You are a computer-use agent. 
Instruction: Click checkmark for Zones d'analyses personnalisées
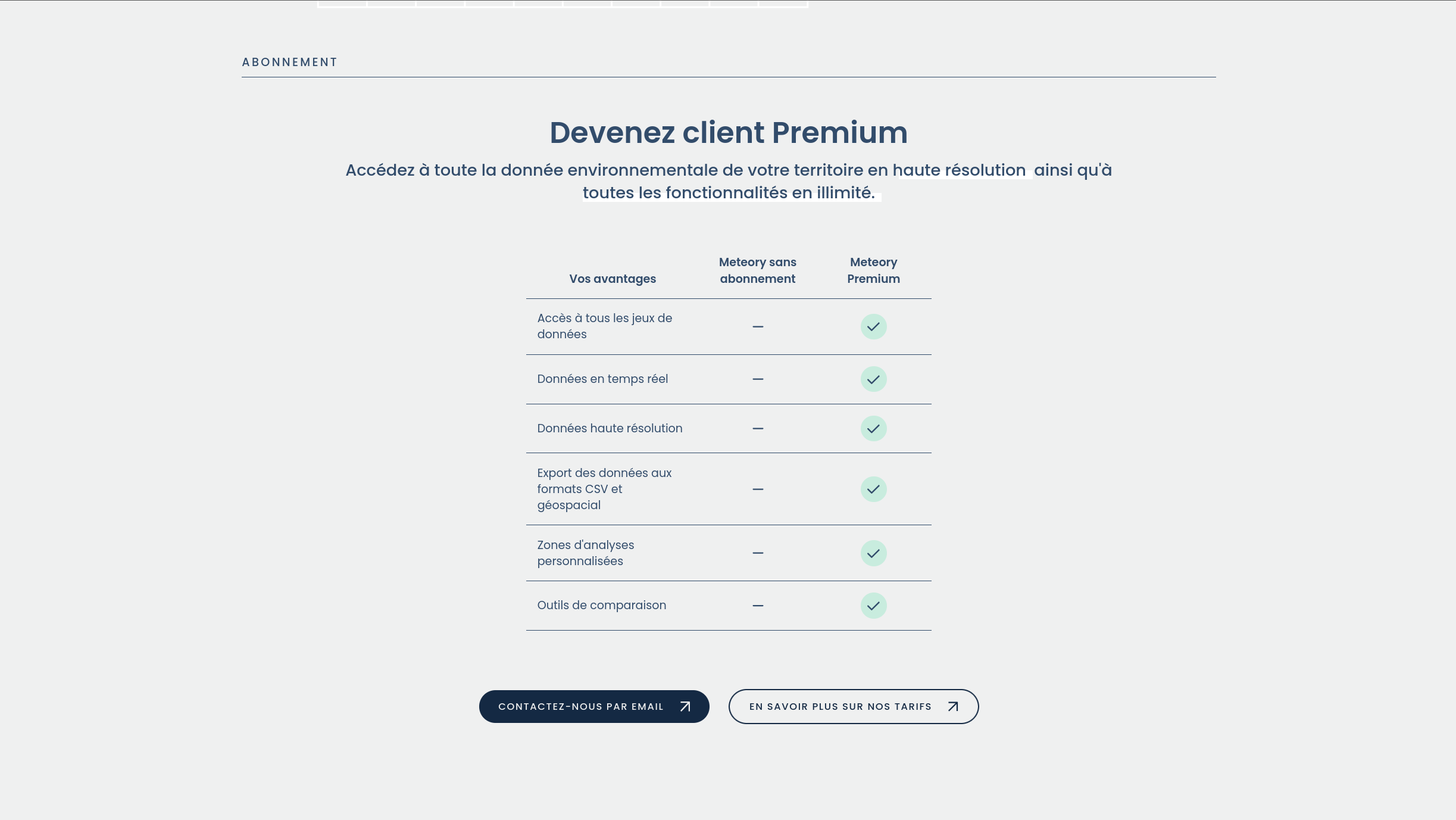pyautogui.click(x=873, y=553)
